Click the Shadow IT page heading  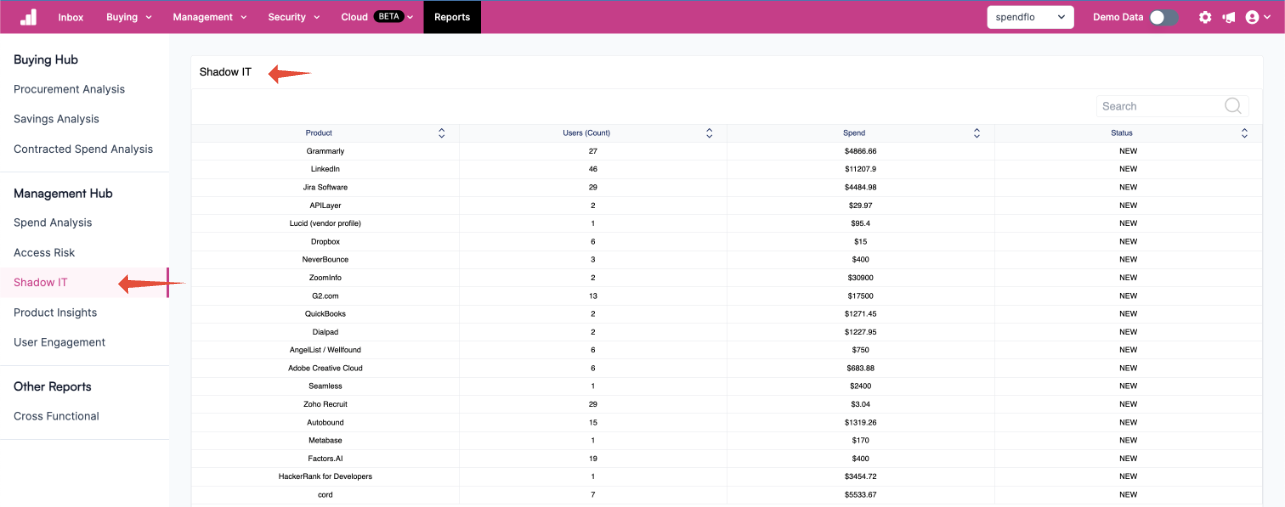point(225,72)
